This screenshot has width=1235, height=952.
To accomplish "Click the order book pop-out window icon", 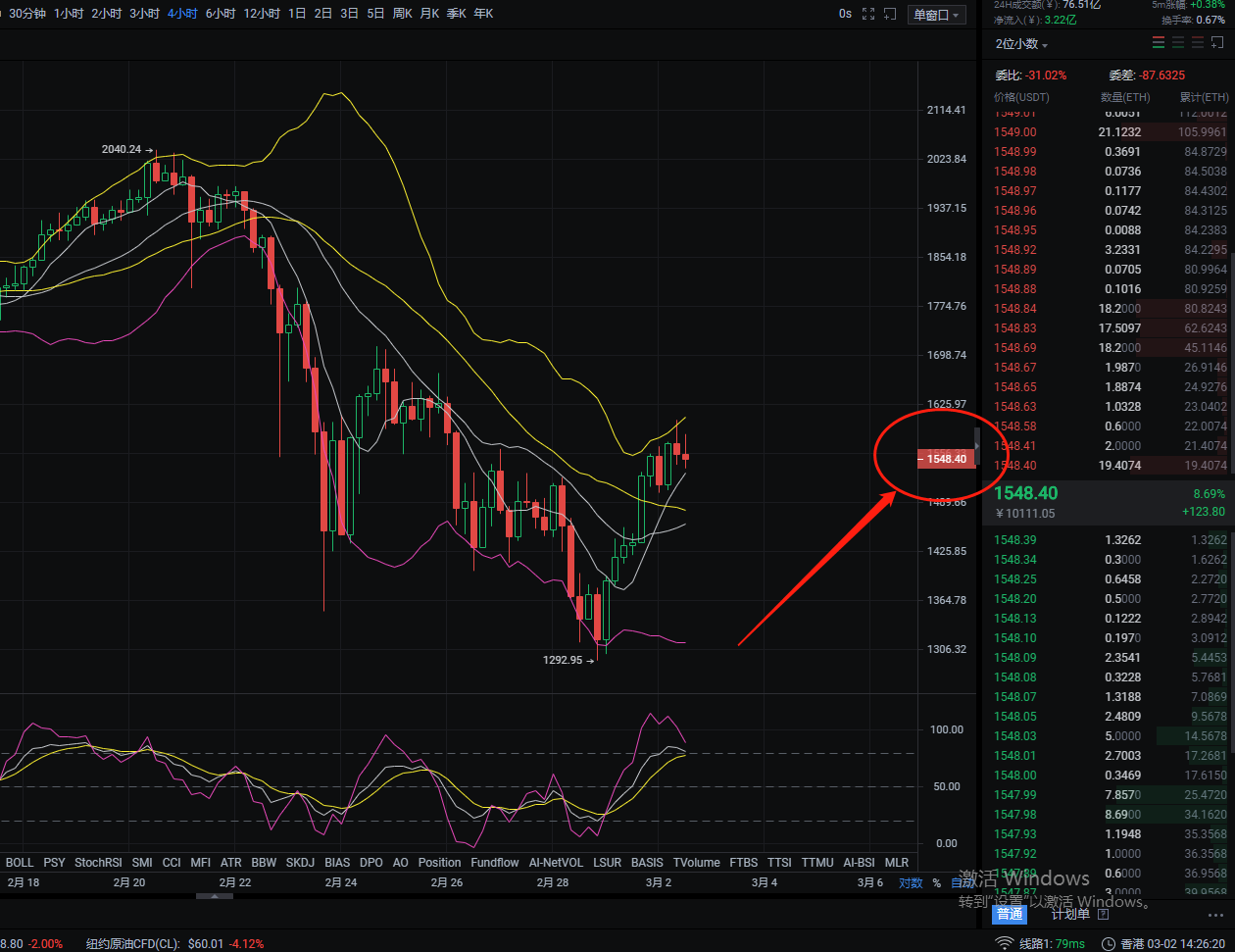I will click(x=1218, y=43).
